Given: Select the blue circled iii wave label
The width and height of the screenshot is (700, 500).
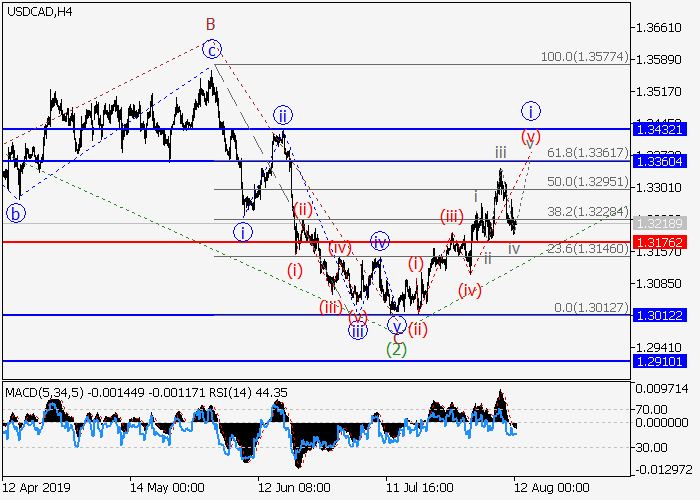Looking at the screenshot, I should pos(357,331).
